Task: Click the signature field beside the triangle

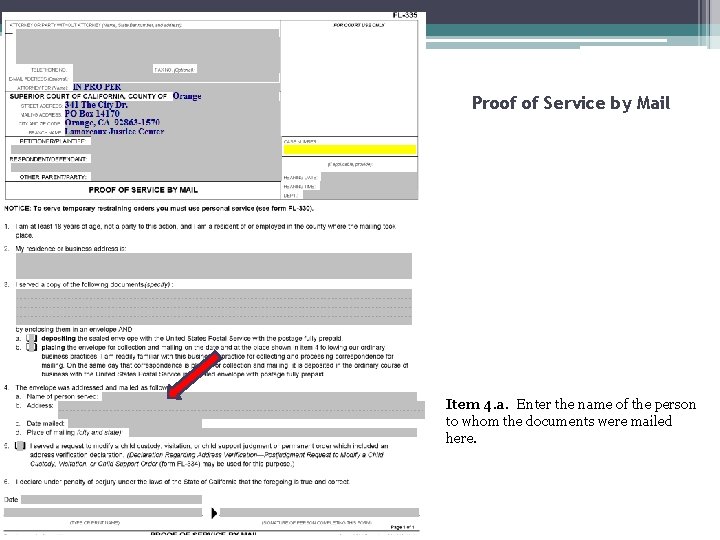Action: (x=319, y=512)
